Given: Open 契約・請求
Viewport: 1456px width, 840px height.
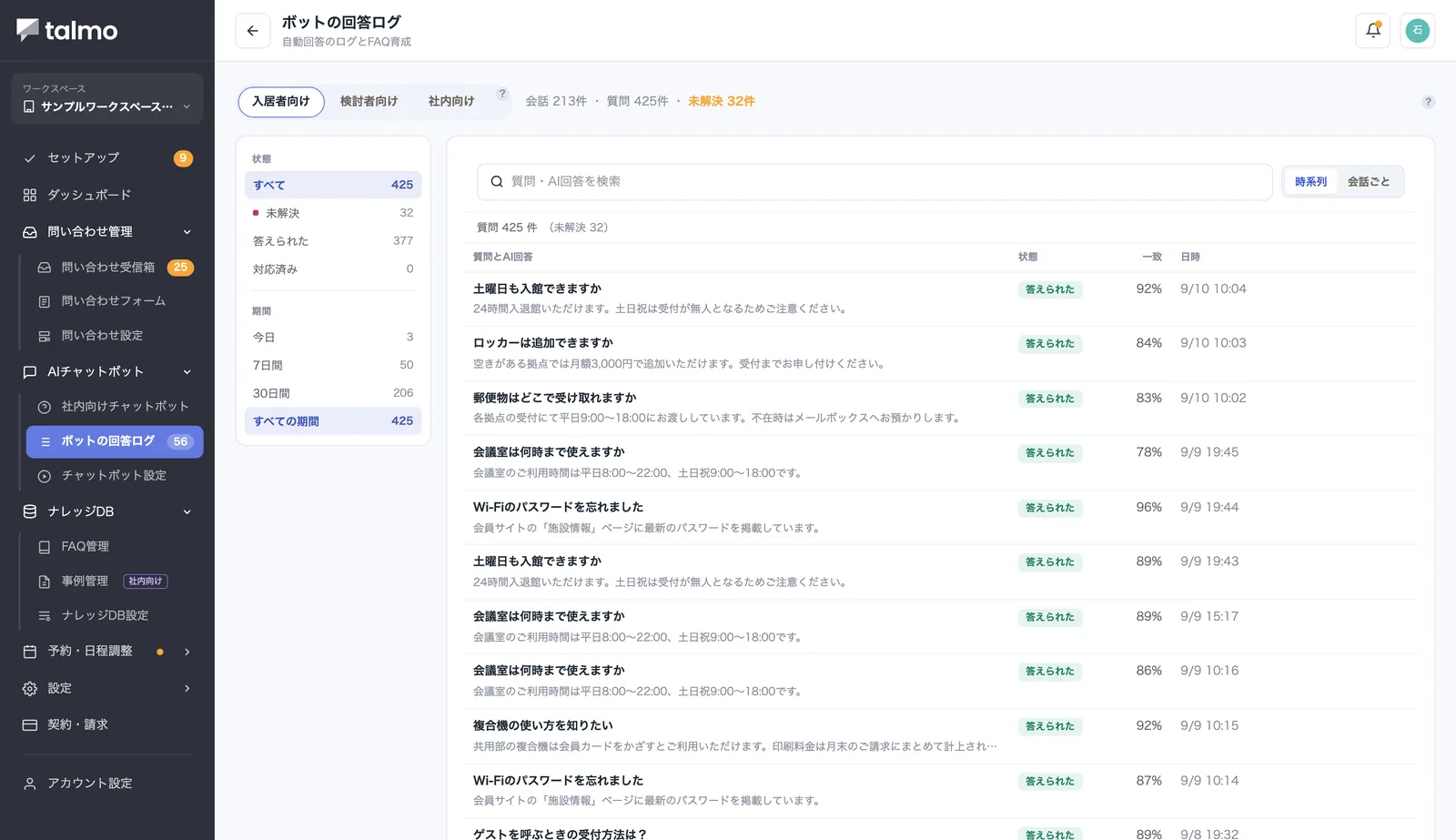Looking at the screenshot, I should (x=107, y=725).
